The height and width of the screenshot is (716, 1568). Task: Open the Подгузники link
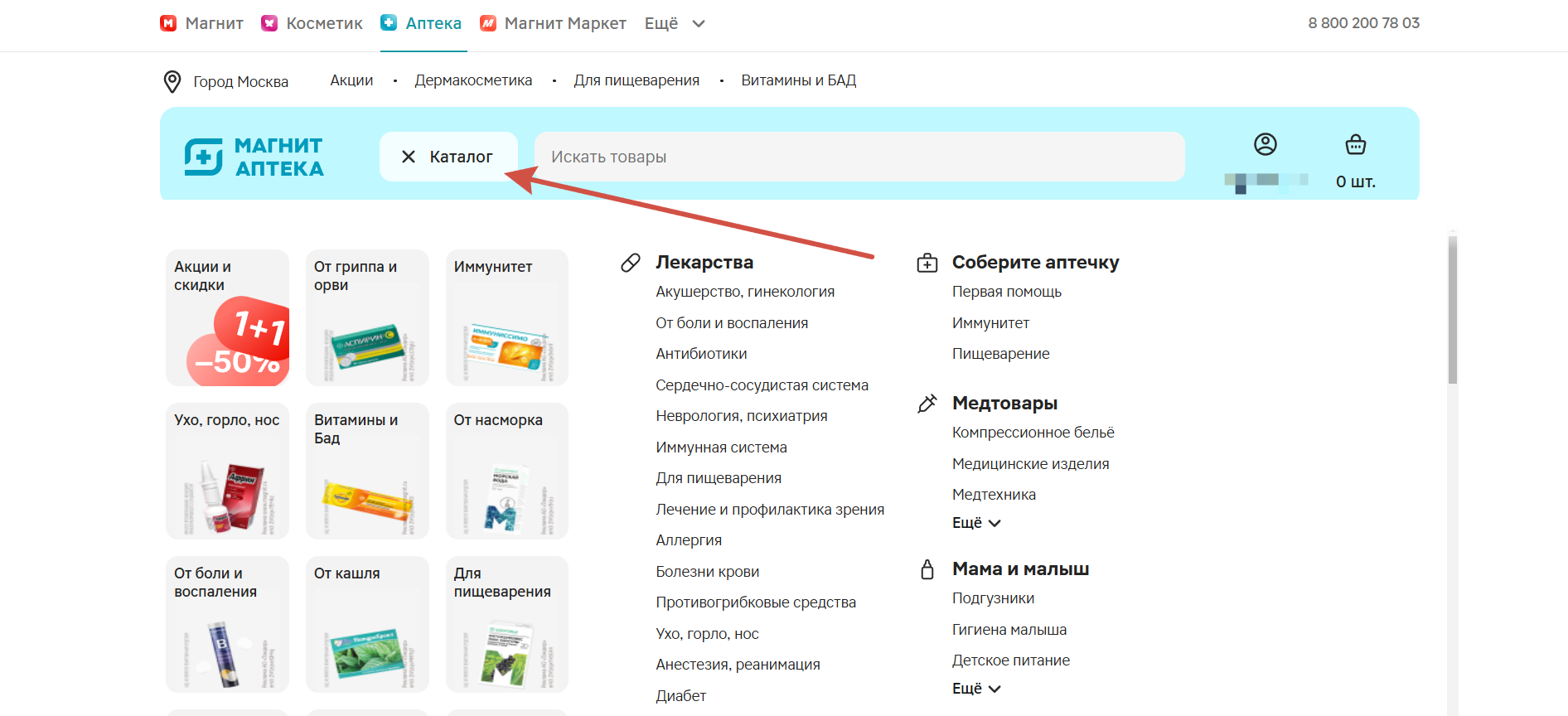(993, 598)
